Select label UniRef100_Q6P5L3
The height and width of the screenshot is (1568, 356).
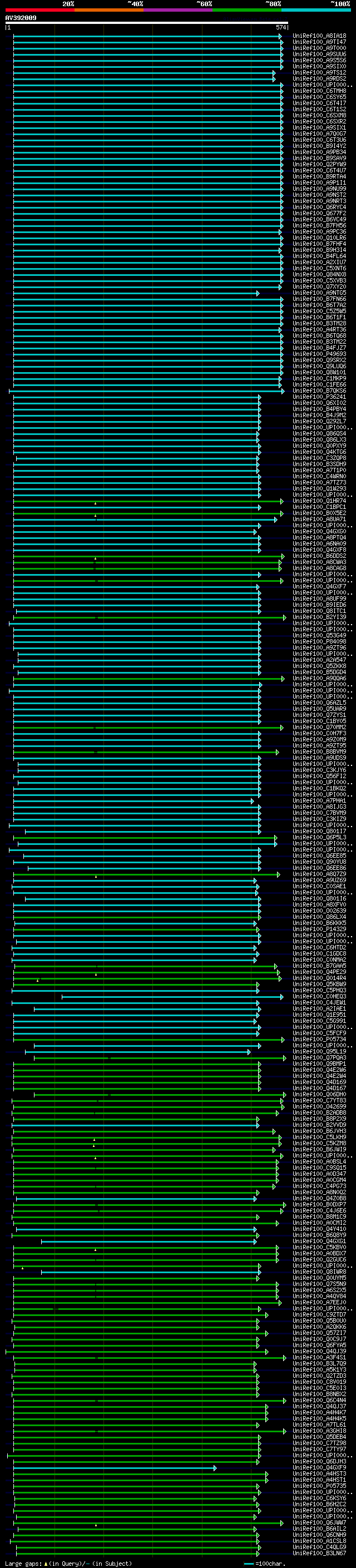[319, 838]
